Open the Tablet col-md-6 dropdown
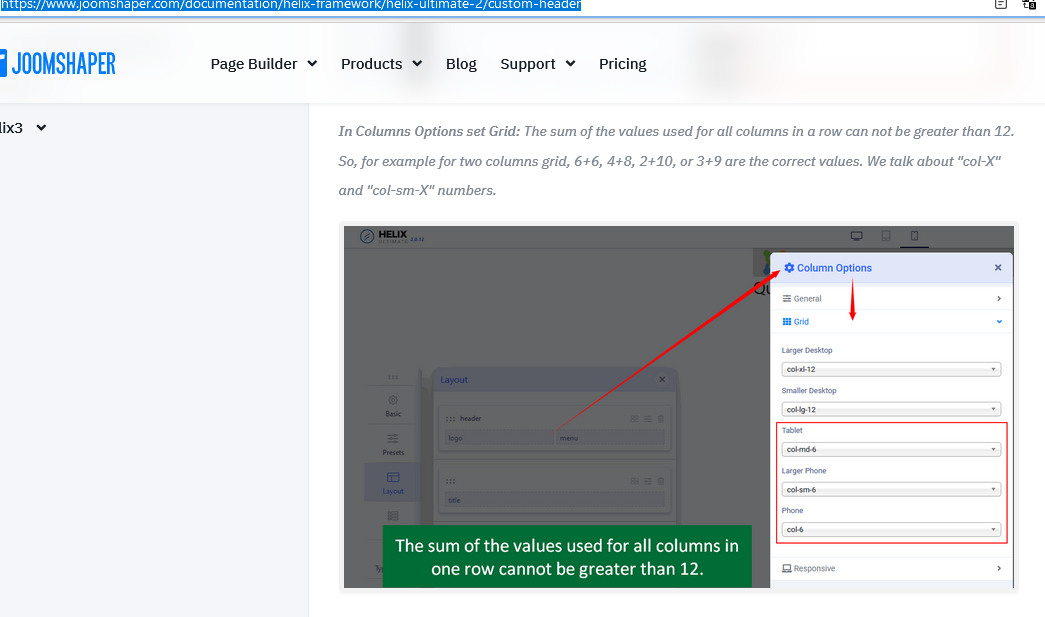Screen dimensions: 1045x617 click(x=891, y=449)
